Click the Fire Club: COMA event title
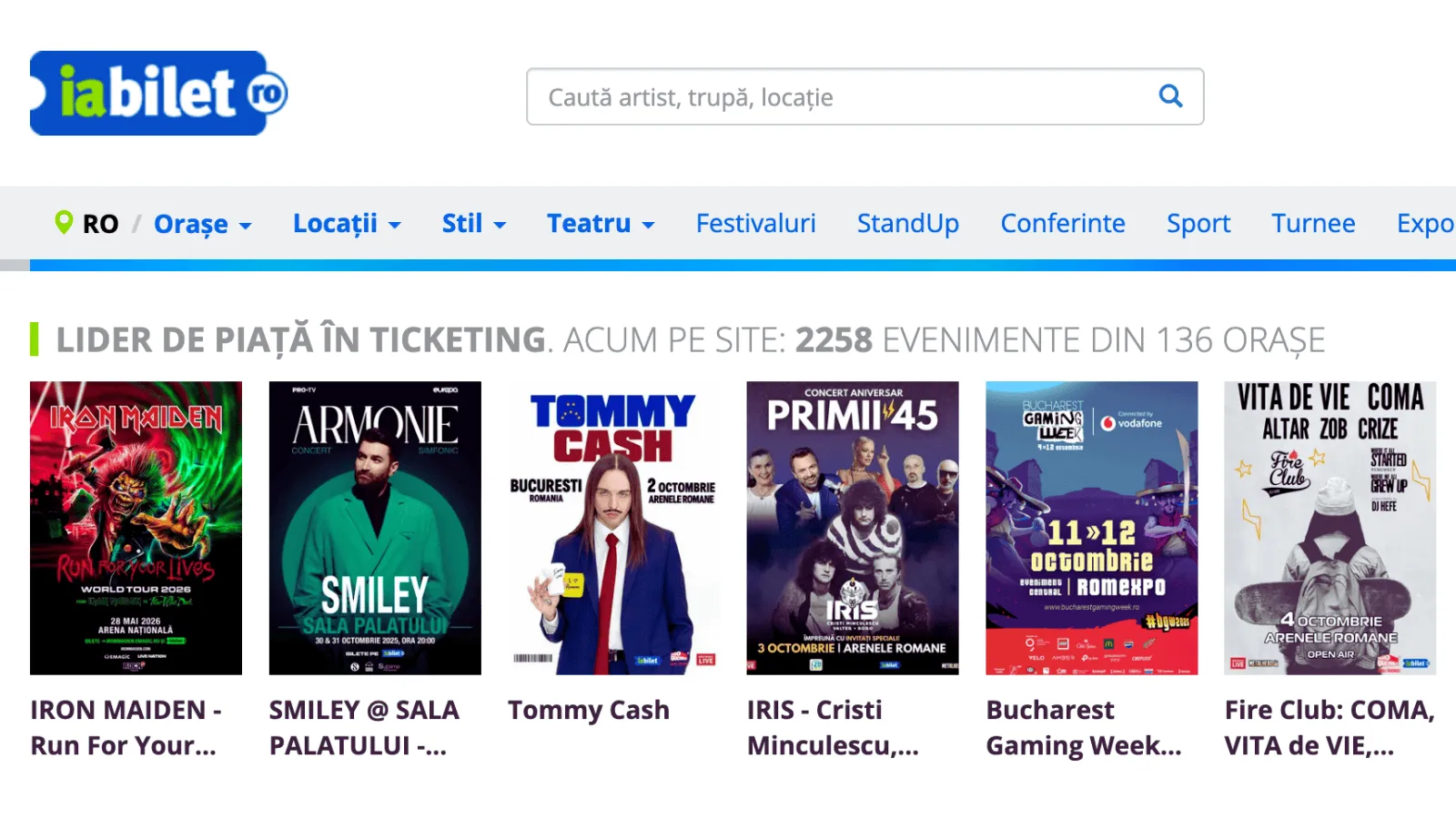This screenshot has width=1456, height=819. coord(1329,727)
